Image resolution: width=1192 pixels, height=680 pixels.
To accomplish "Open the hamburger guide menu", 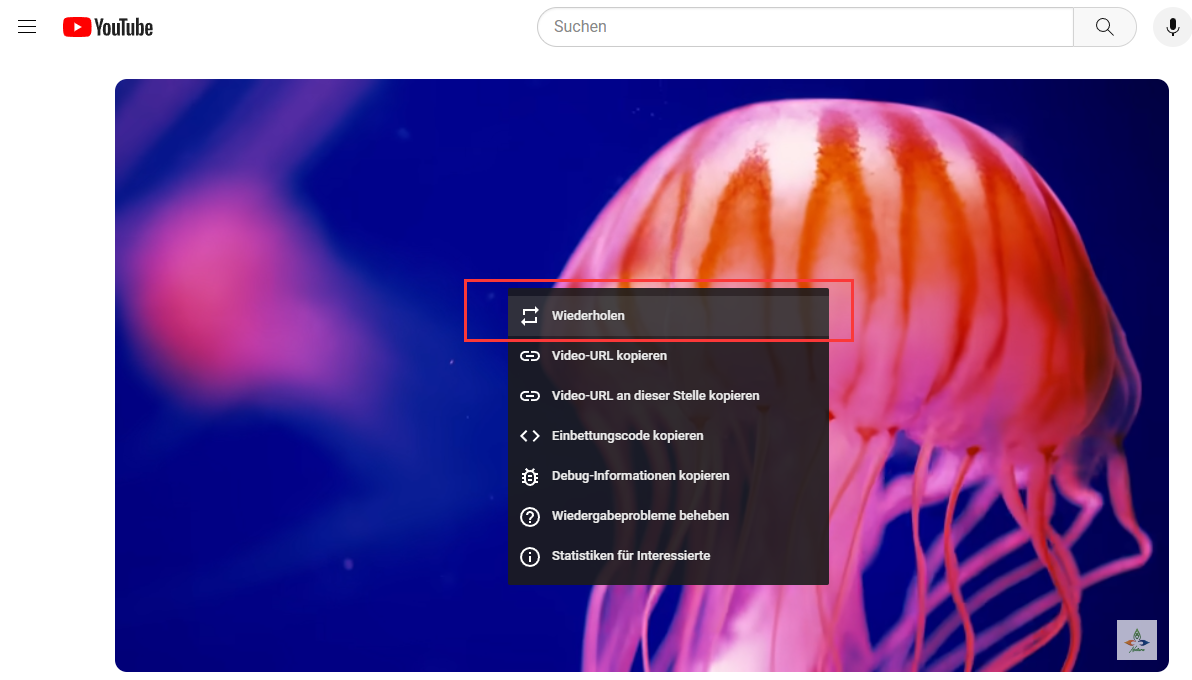I will tap(27, 27).
